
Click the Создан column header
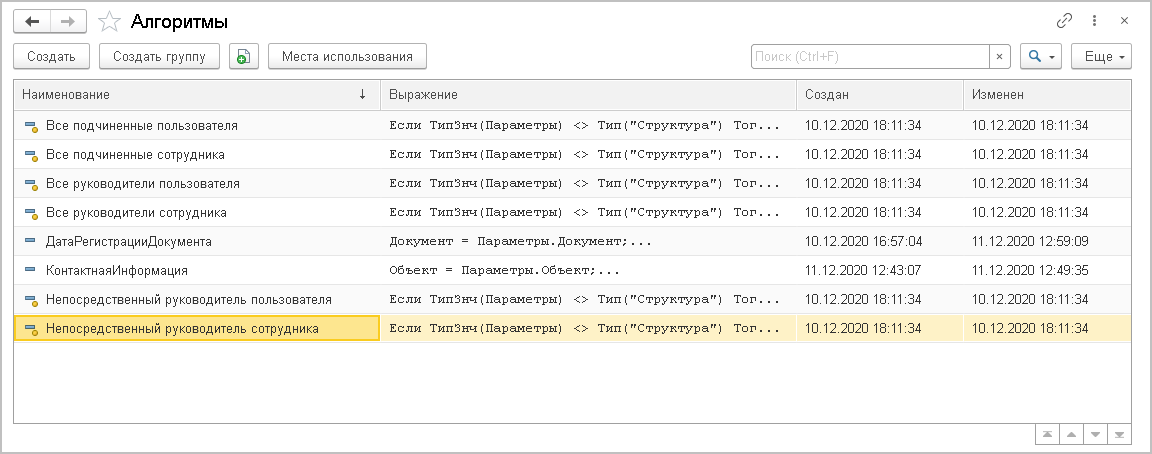tap(879, 94)
